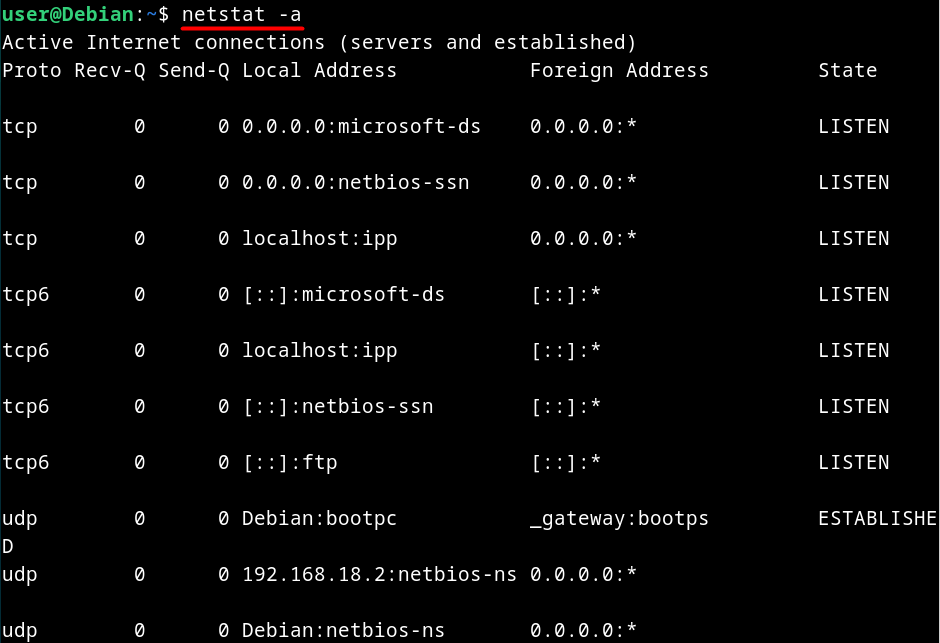
Task: Click the Proto column header
Action: [32, 71]
